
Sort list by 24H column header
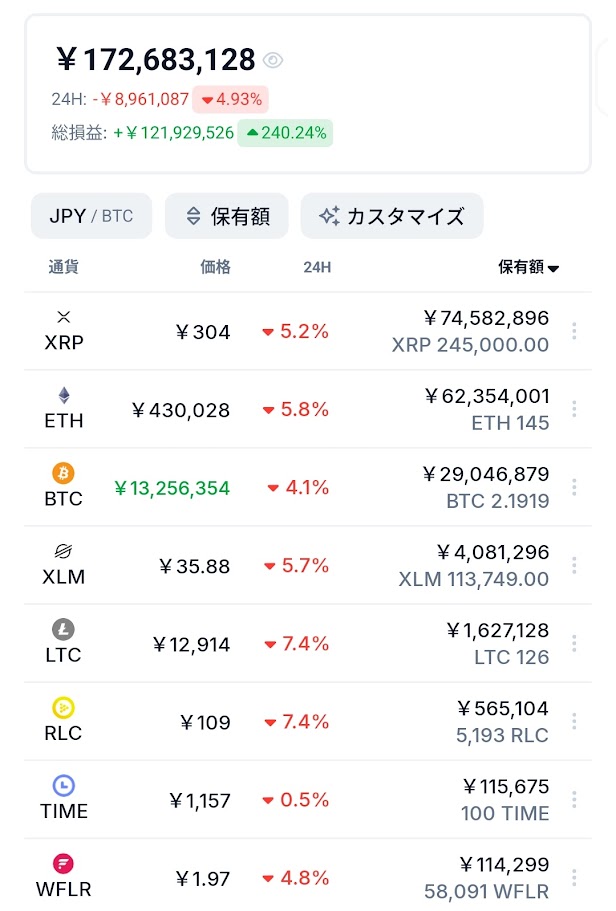[317, 267]
